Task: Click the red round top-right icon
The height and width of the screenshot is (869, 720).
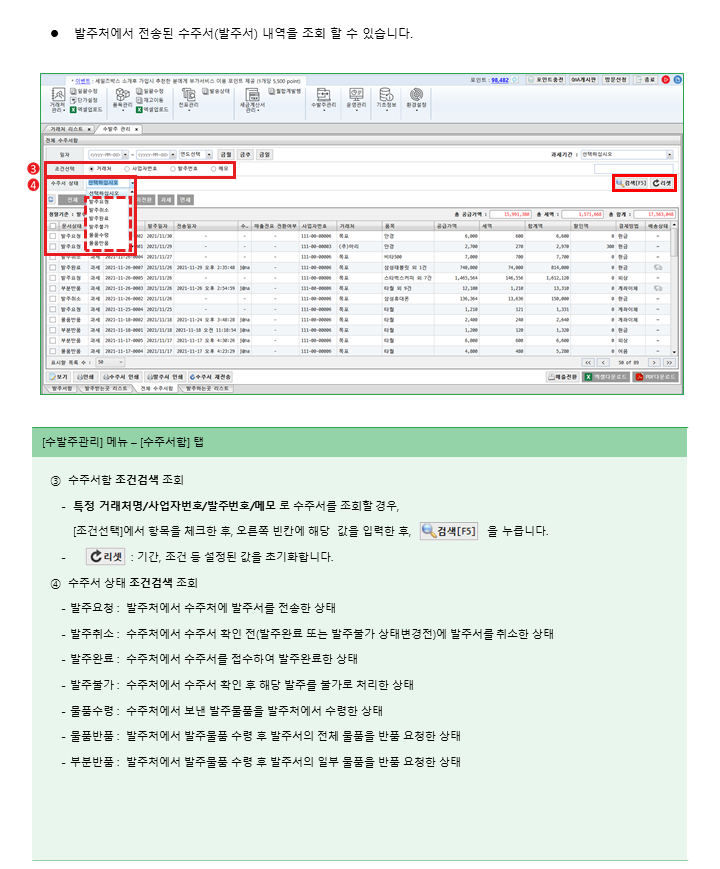Action: (666, 80)
